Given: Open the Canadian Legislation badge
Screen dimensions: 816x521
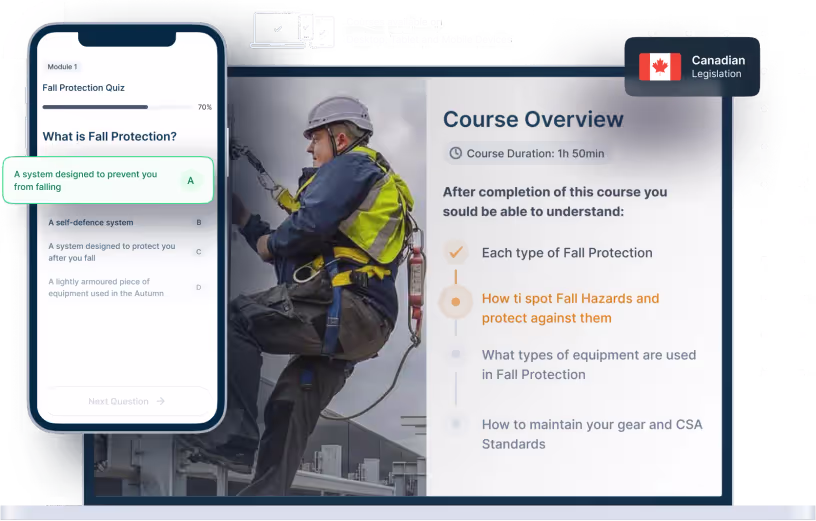Looking at the screenshot, I should (692, 67).
